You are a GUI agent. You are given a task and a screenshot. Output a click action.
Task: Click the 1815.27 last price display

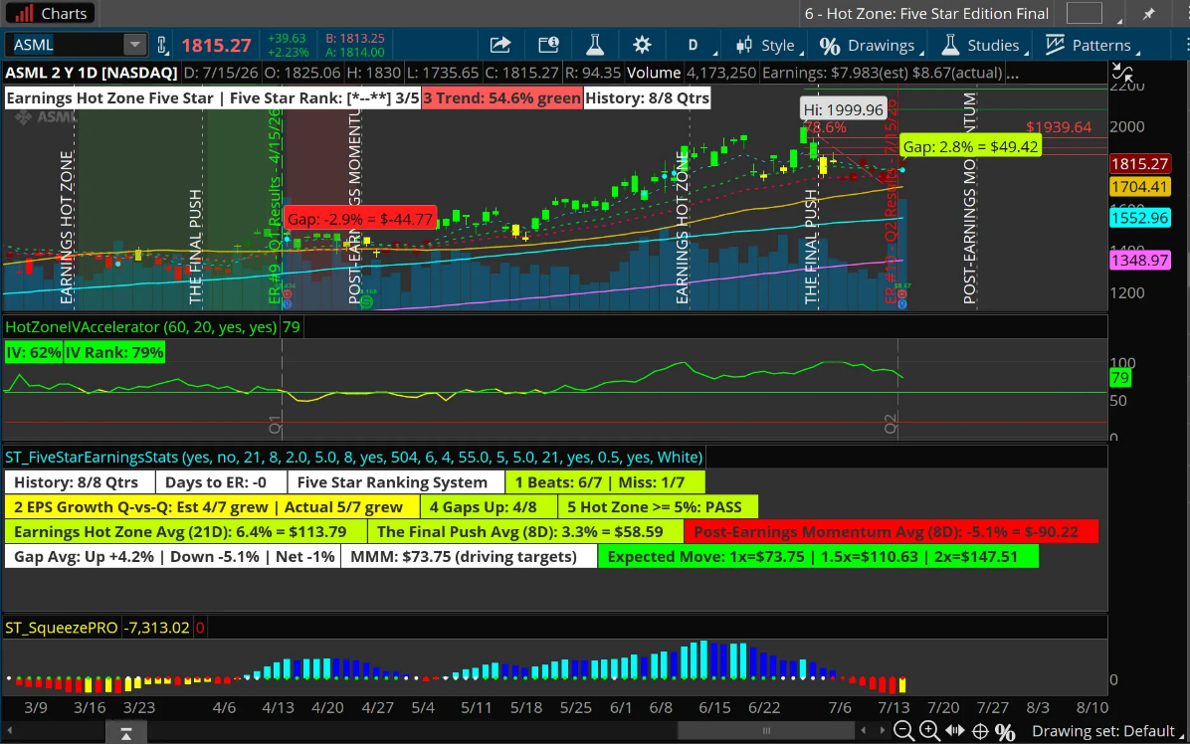[x=216, y=46]
